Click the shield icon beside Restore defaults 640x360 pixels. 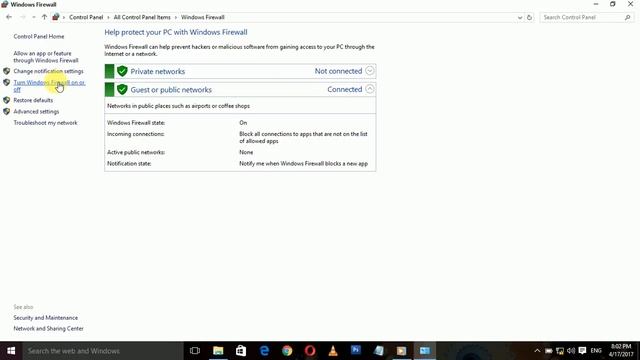[7, 100]
